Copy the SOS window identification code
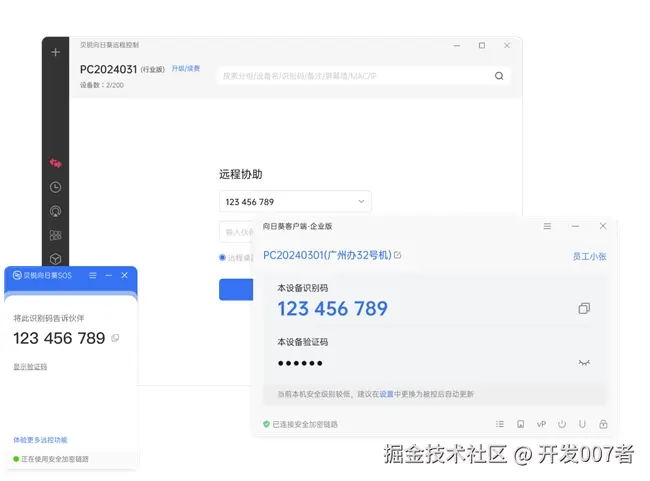 [x=115, y=338]
